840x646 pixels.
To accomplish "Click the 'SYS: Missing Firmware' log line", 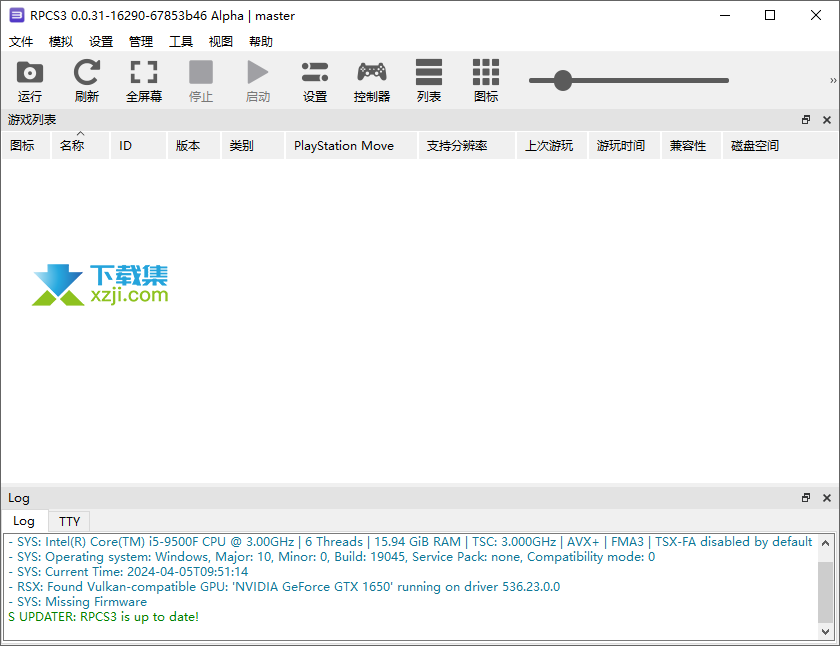I will 77,602.
